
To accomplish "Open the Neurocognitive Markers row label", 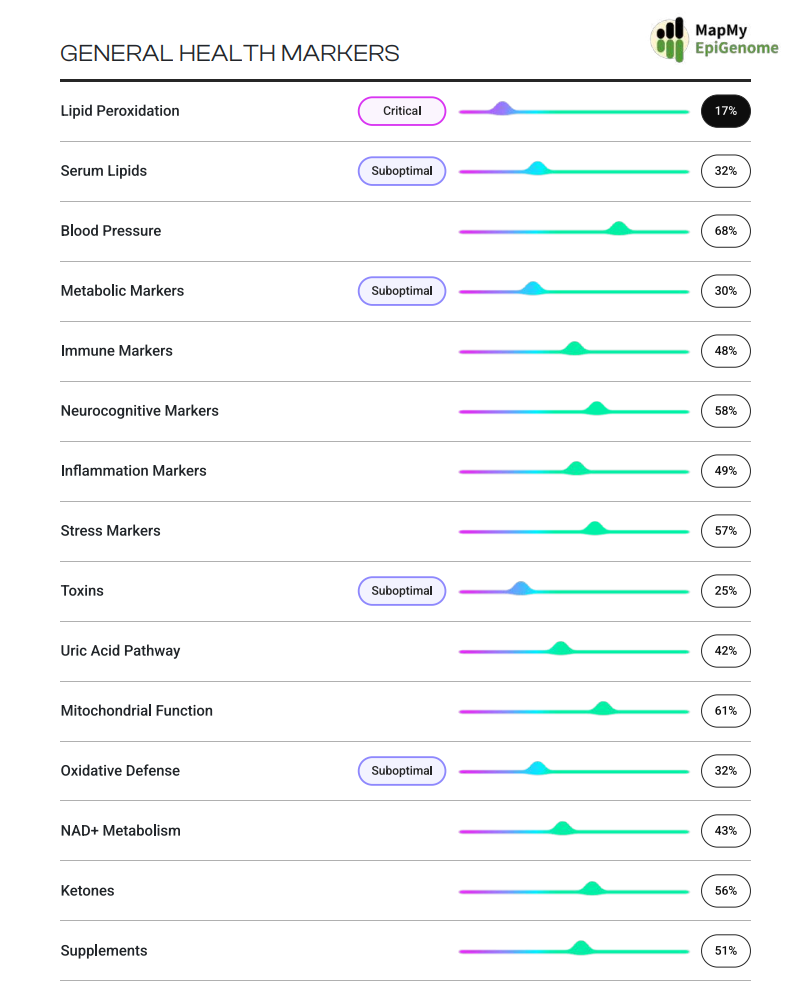I will 139,411.
